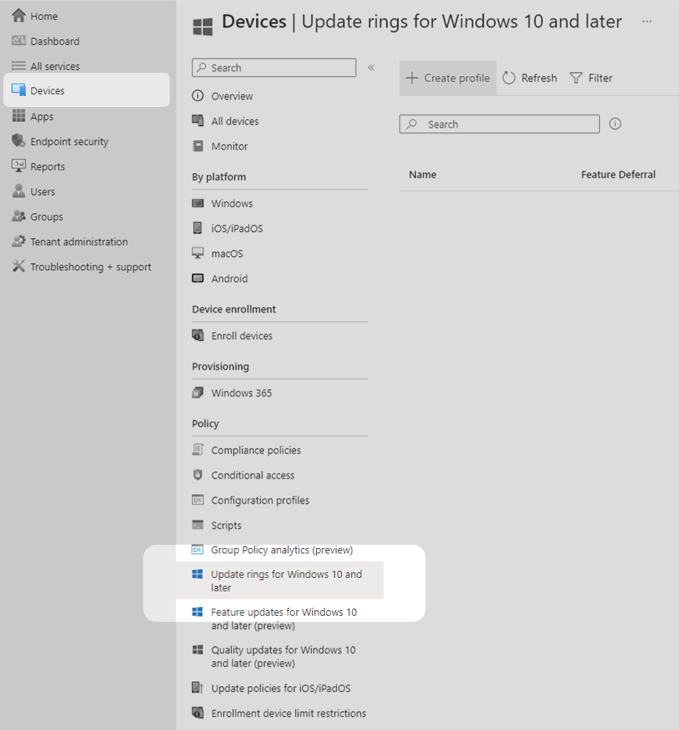Click the Tenant administration gear icon

click(x=19, y=241)
